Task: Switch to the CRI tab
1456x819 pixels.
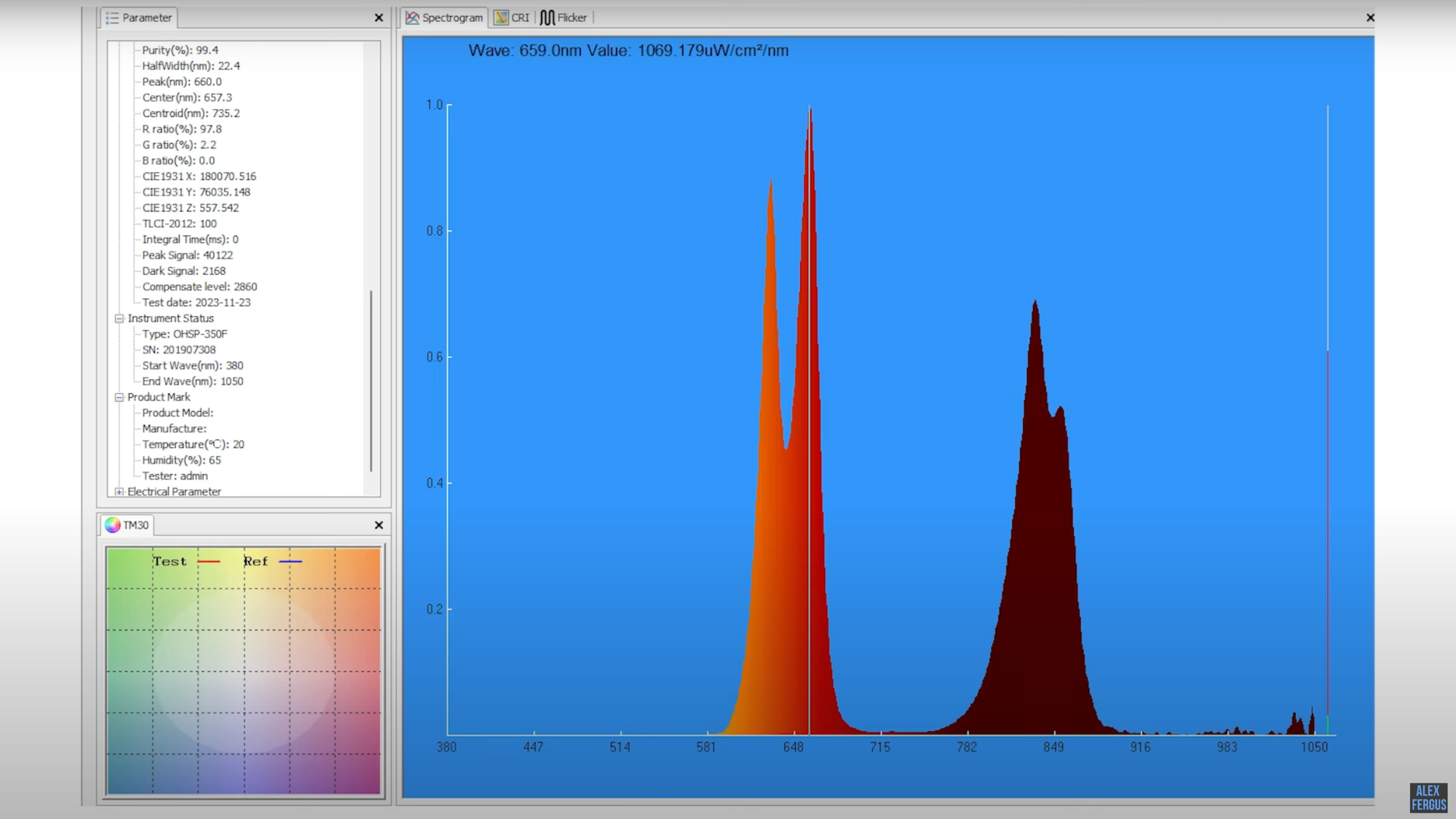Action: 520,17
